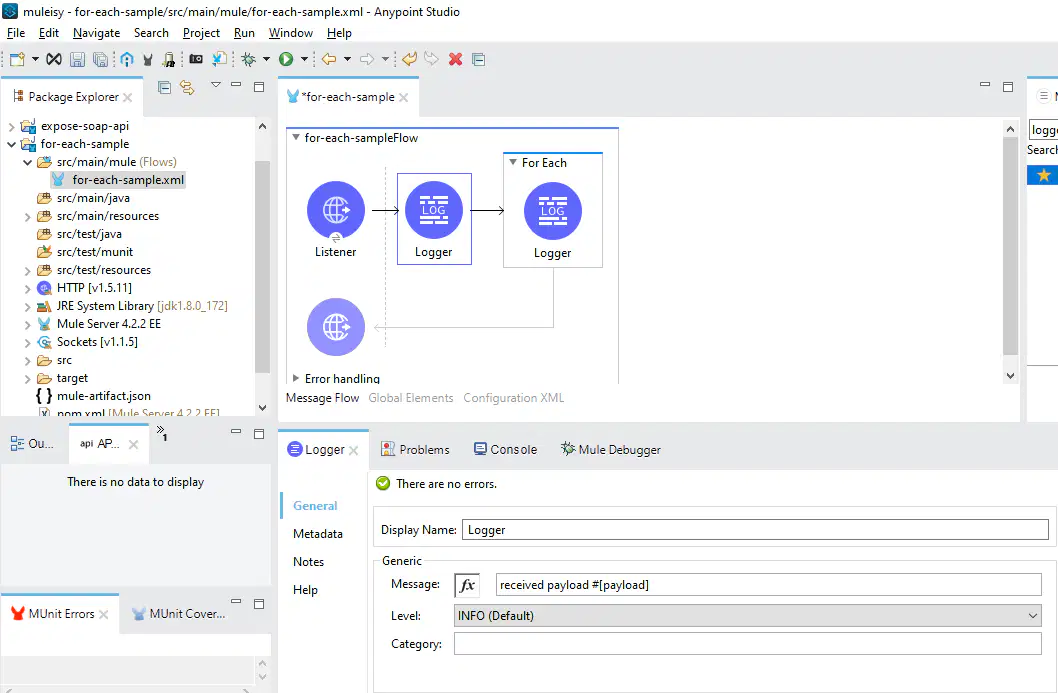The width and height of the screenshot is (1058, 693).
Task: Open the Back history dropdown arrow
Action: (347, 59)
